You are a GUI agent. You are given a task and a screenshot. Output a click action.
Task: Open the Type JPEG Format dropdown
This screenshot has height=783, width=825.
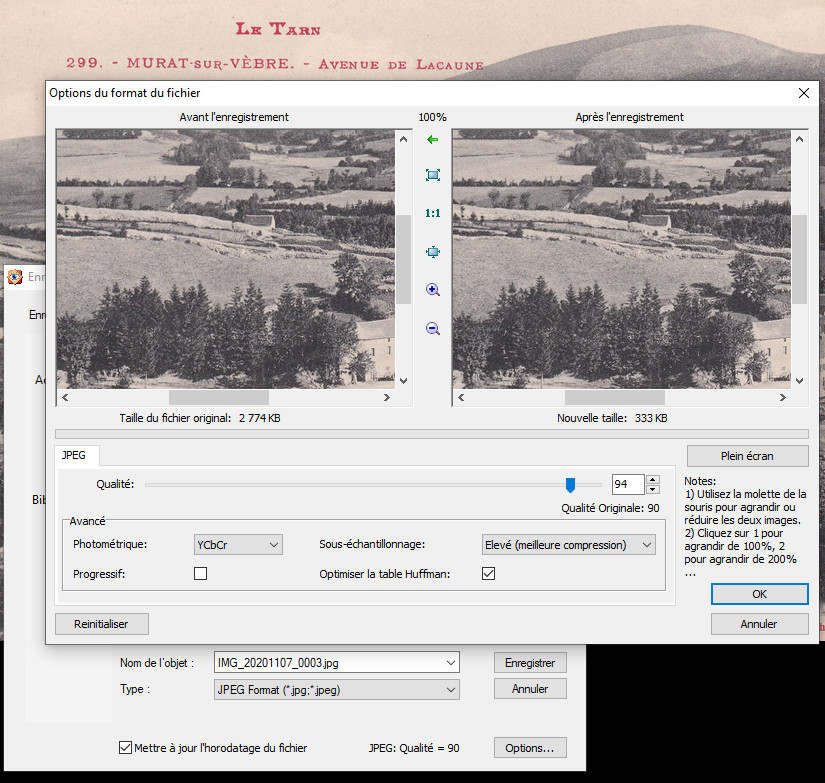[x=337, y=689]
